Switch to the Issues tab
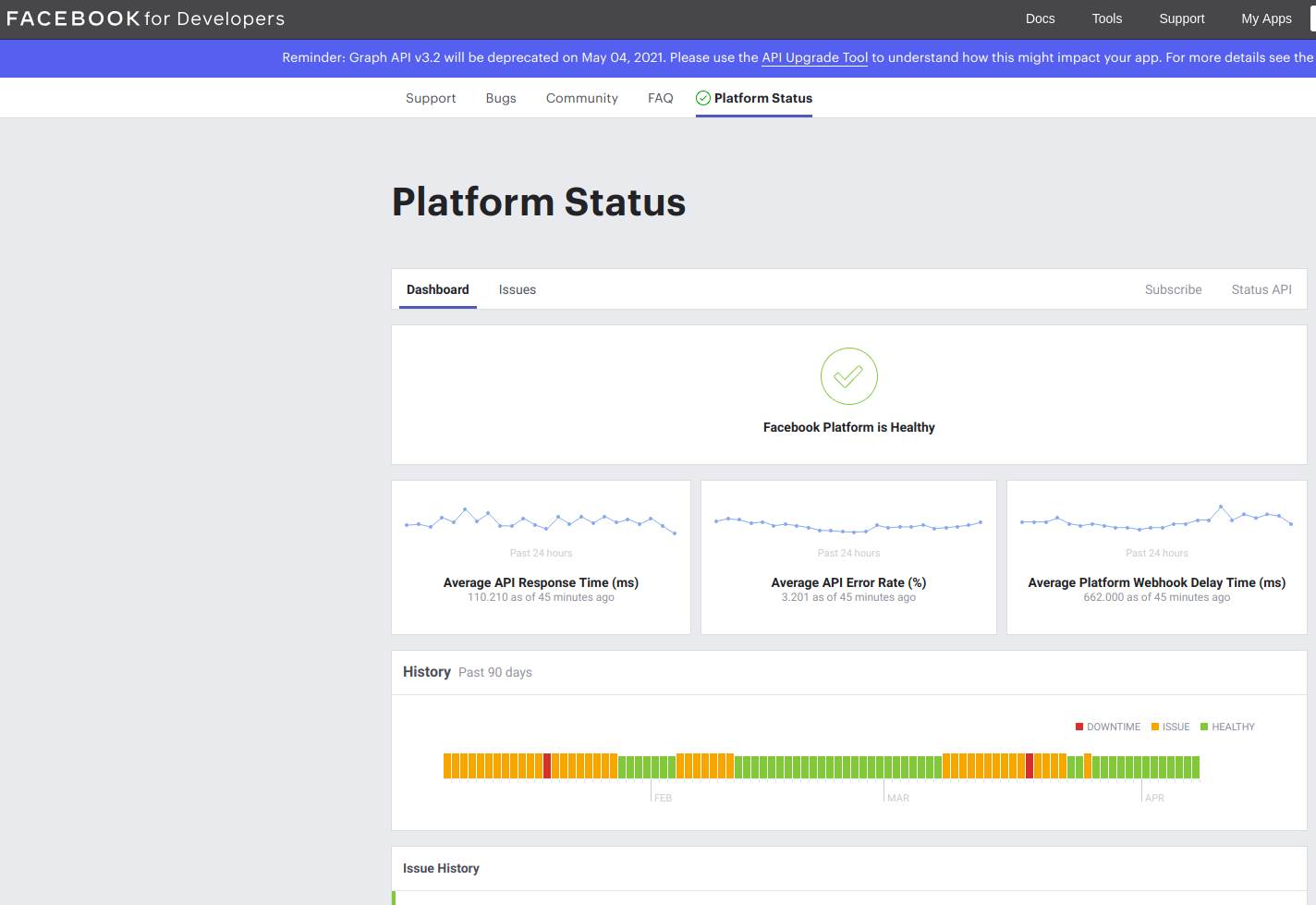Screen dimensions: 1316x905 (517, 289)
